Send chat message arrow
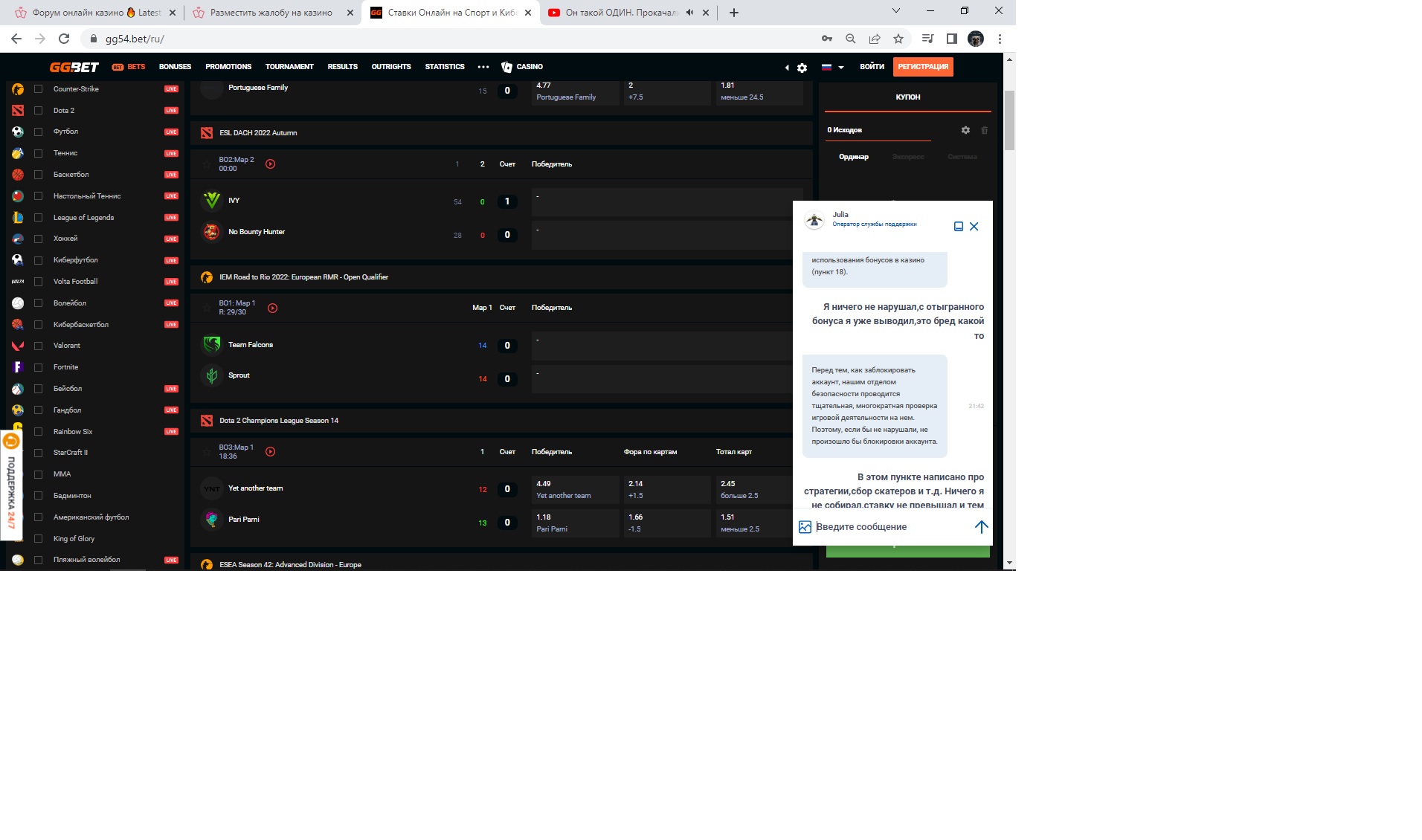 [981, 527]
